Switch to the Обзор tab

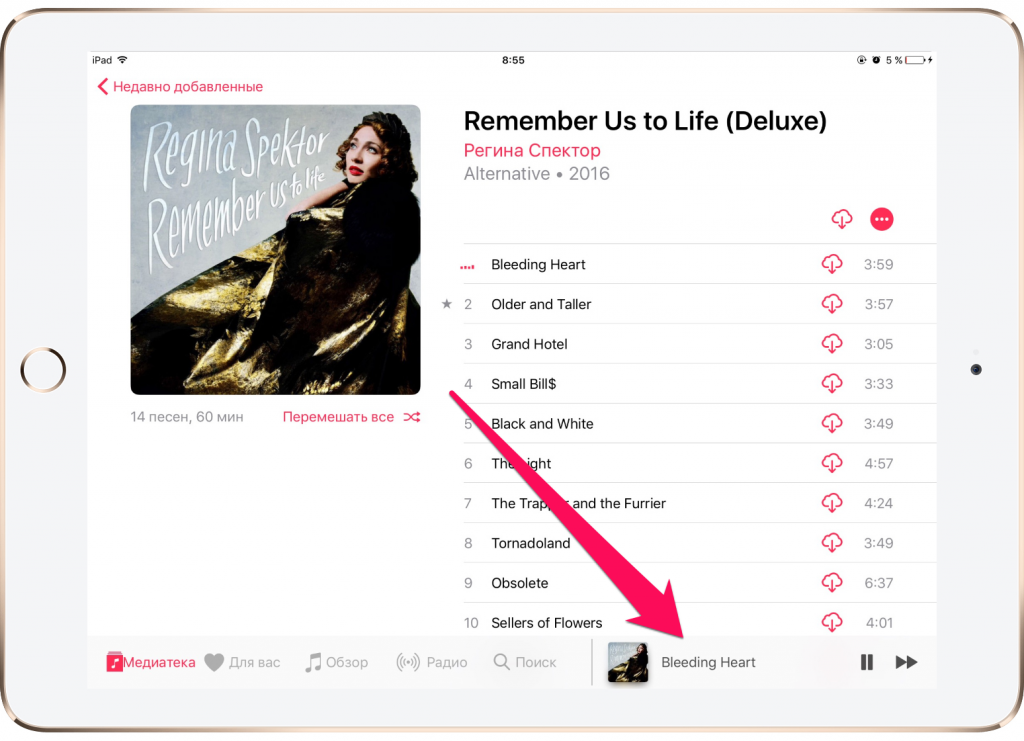[336, 662]
